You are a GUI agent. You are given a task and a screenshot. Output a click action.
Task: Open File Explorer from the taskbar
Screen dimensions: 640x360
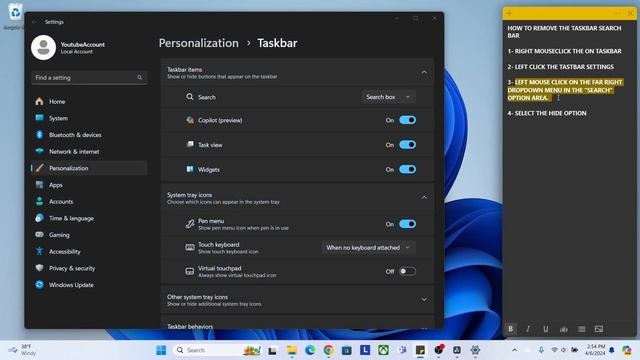point(292,350)
